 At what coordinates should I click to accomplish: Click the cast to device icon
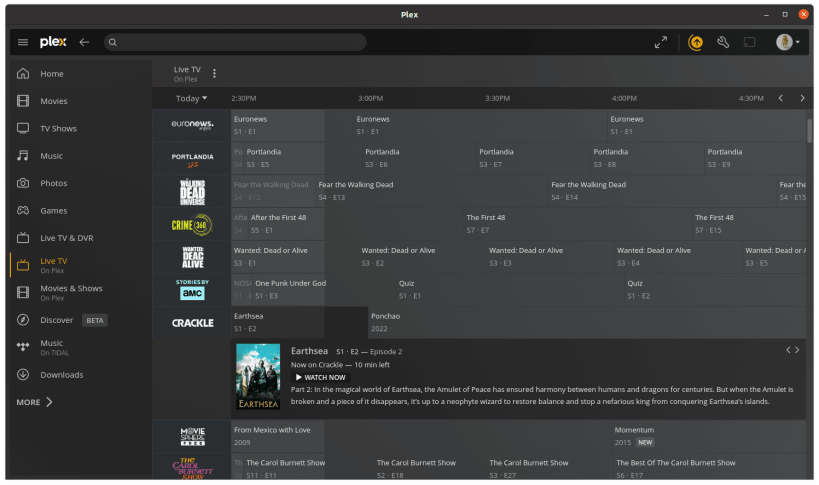pos(750,42)
